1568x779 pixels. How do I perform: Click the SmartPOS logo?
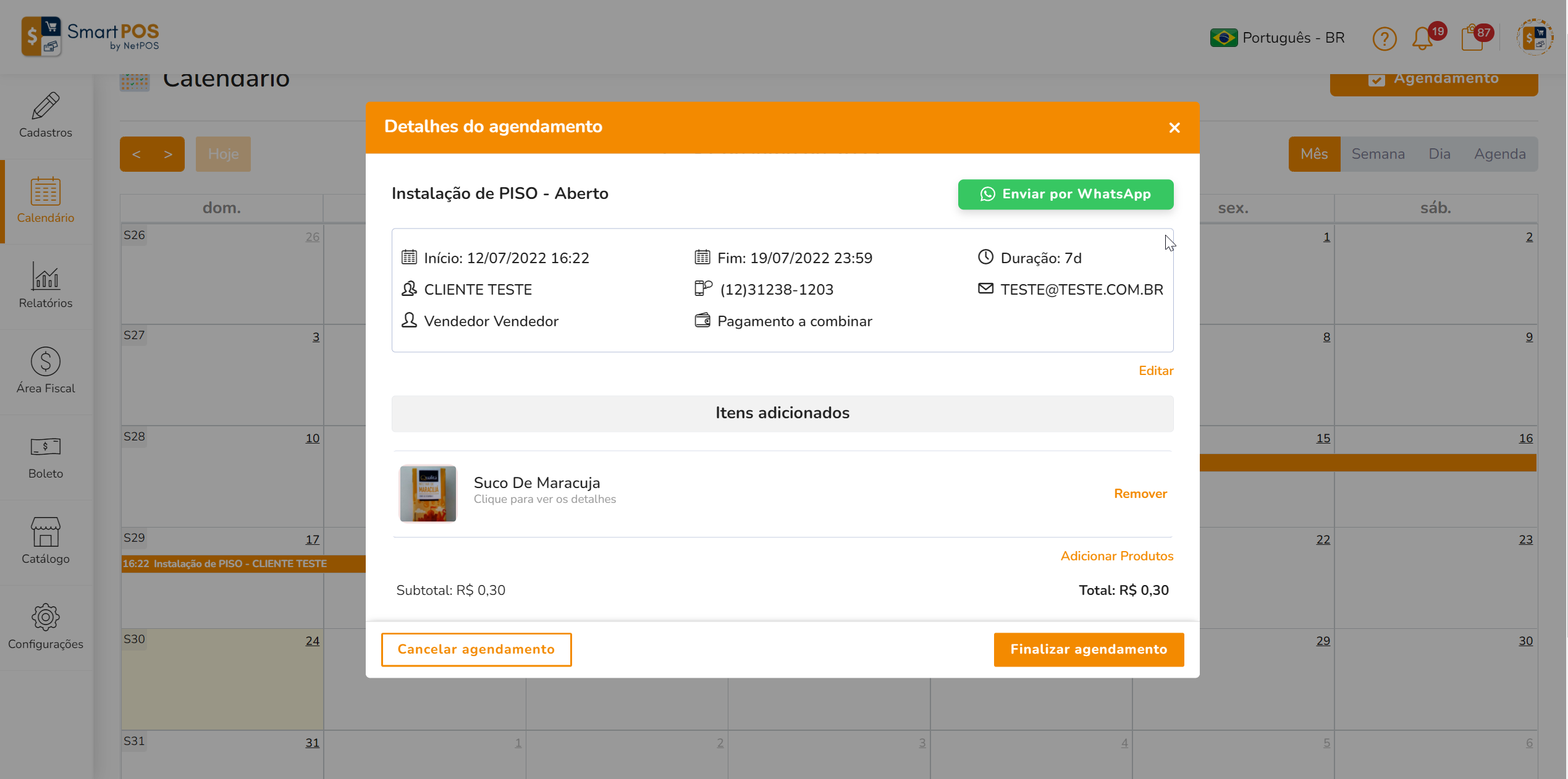[91, 36]
